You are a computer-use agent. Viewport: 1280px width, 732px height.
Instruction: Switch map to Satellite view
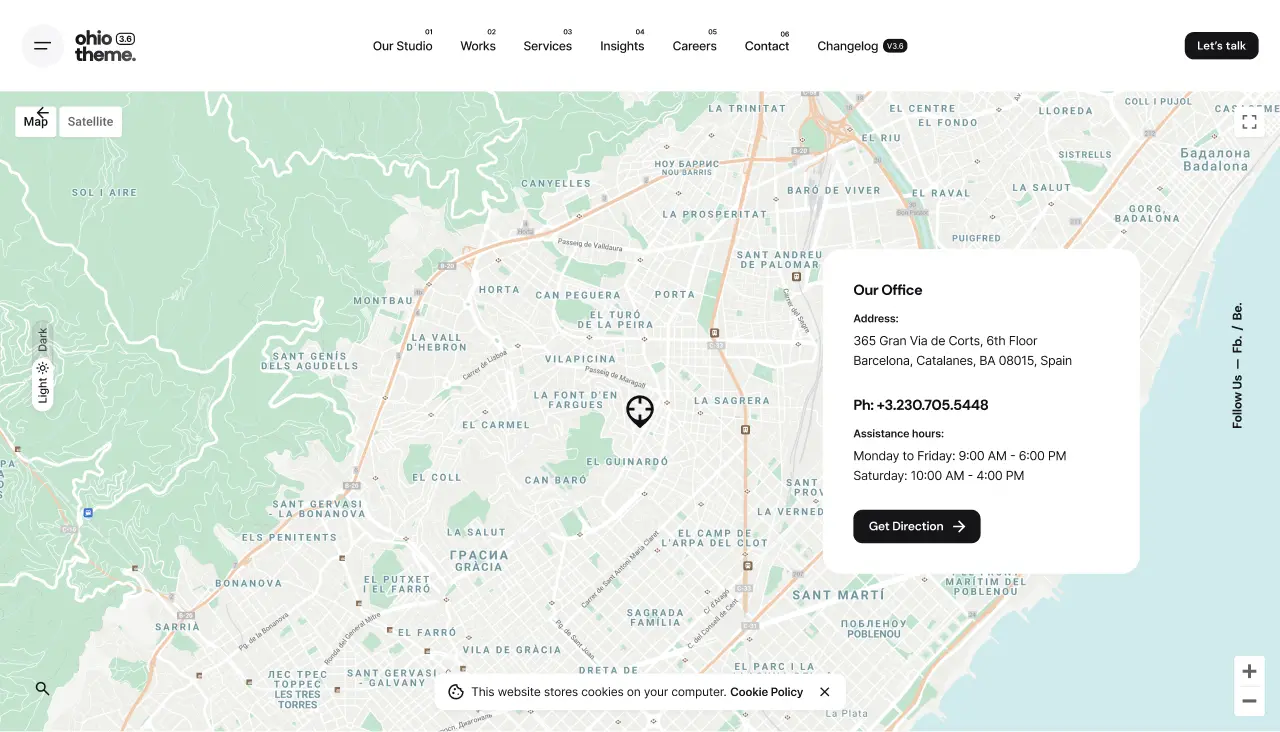click(90, 122)
